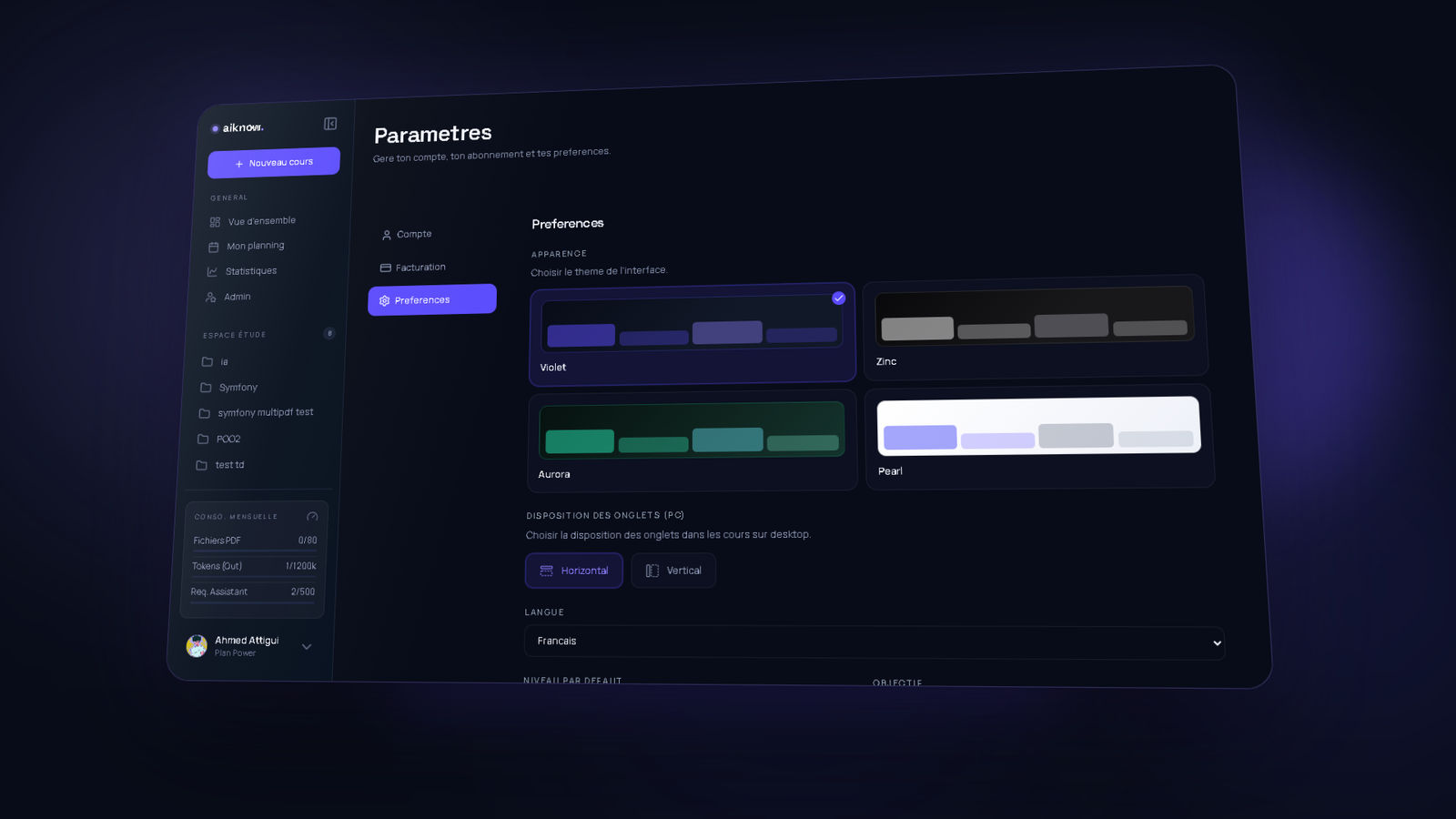Click the folder icon next to Symfony

[206, 387]
